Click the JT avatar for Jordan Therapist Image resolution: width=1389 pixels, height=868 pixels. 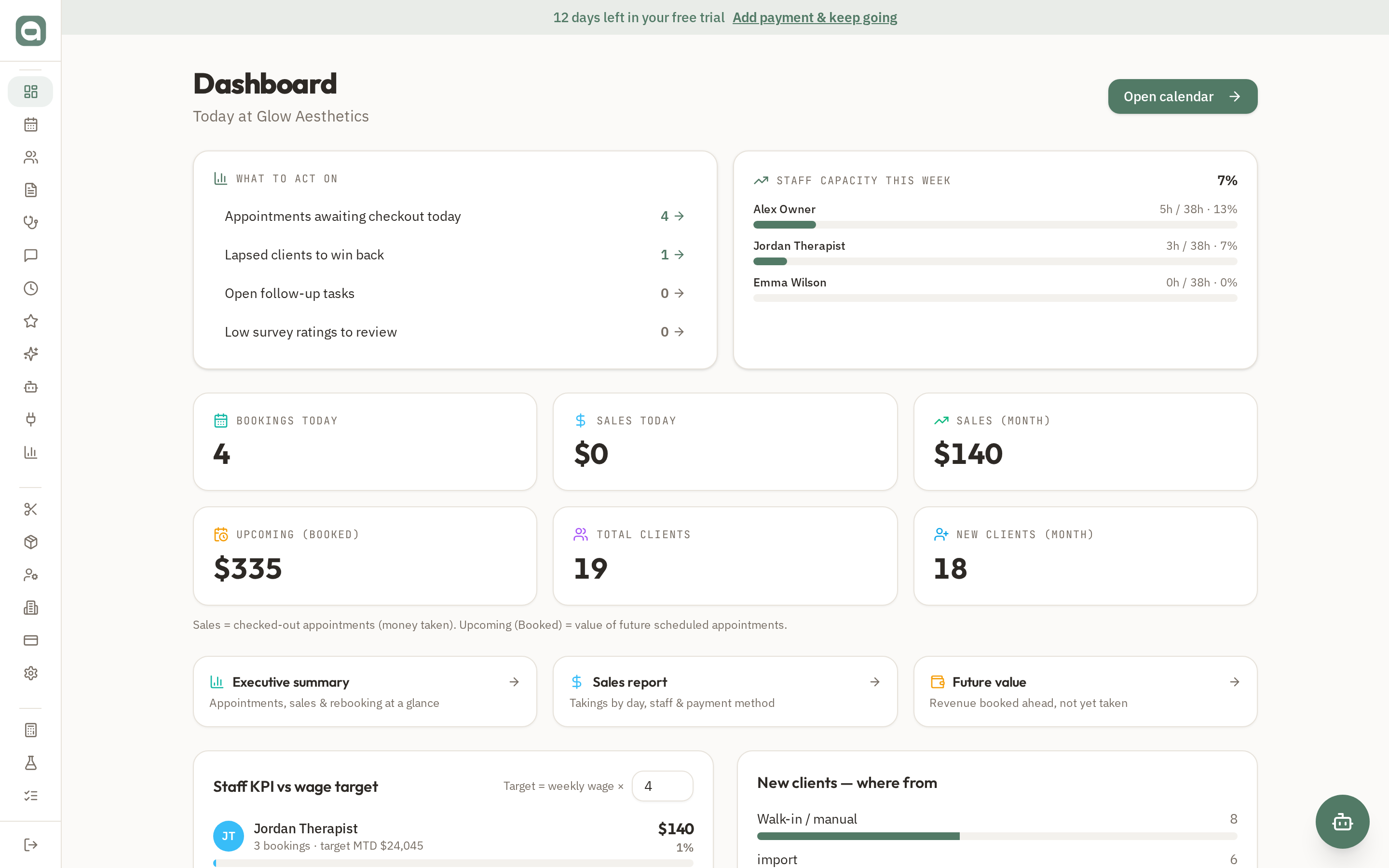point(229,836)
